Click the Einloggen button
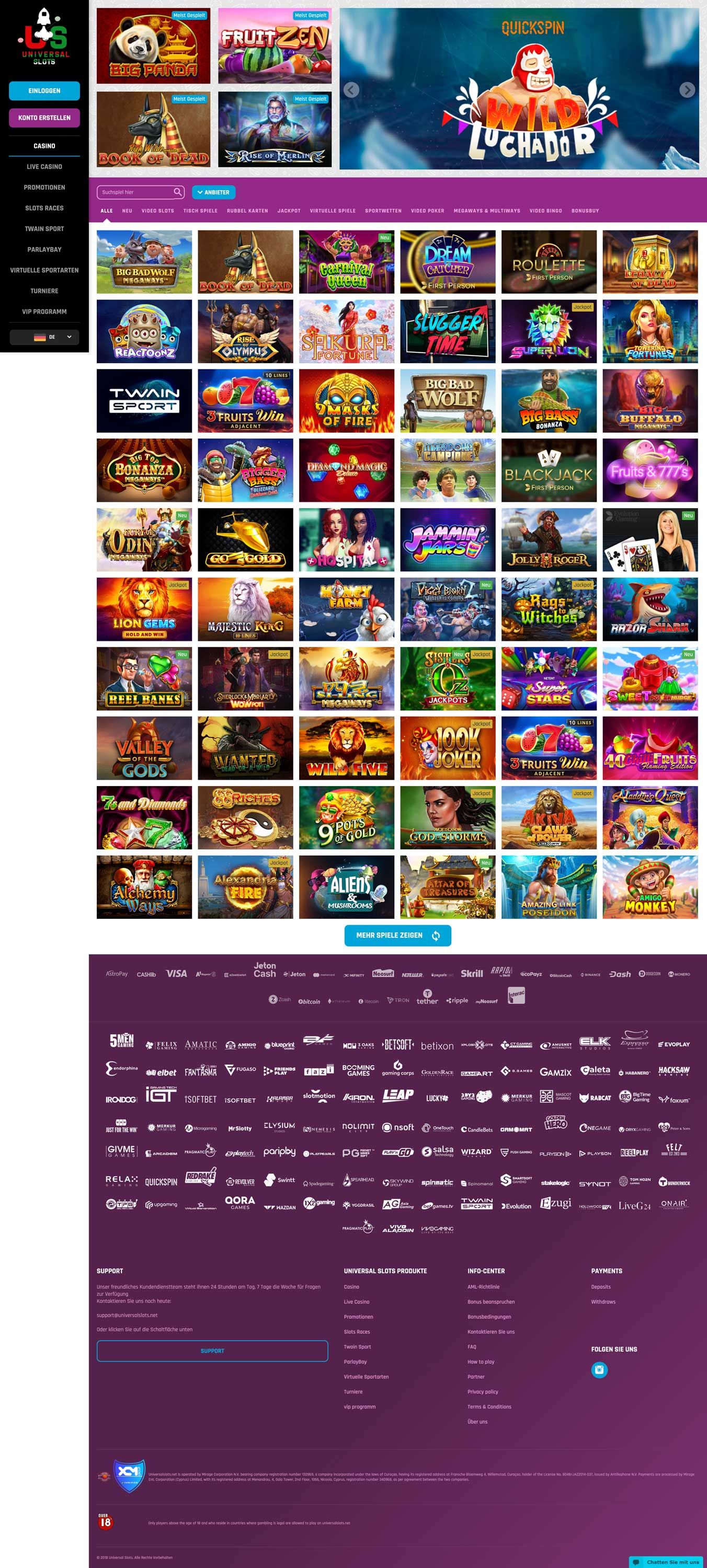This screenshot has width=707, height=1568. coord(44,91)
